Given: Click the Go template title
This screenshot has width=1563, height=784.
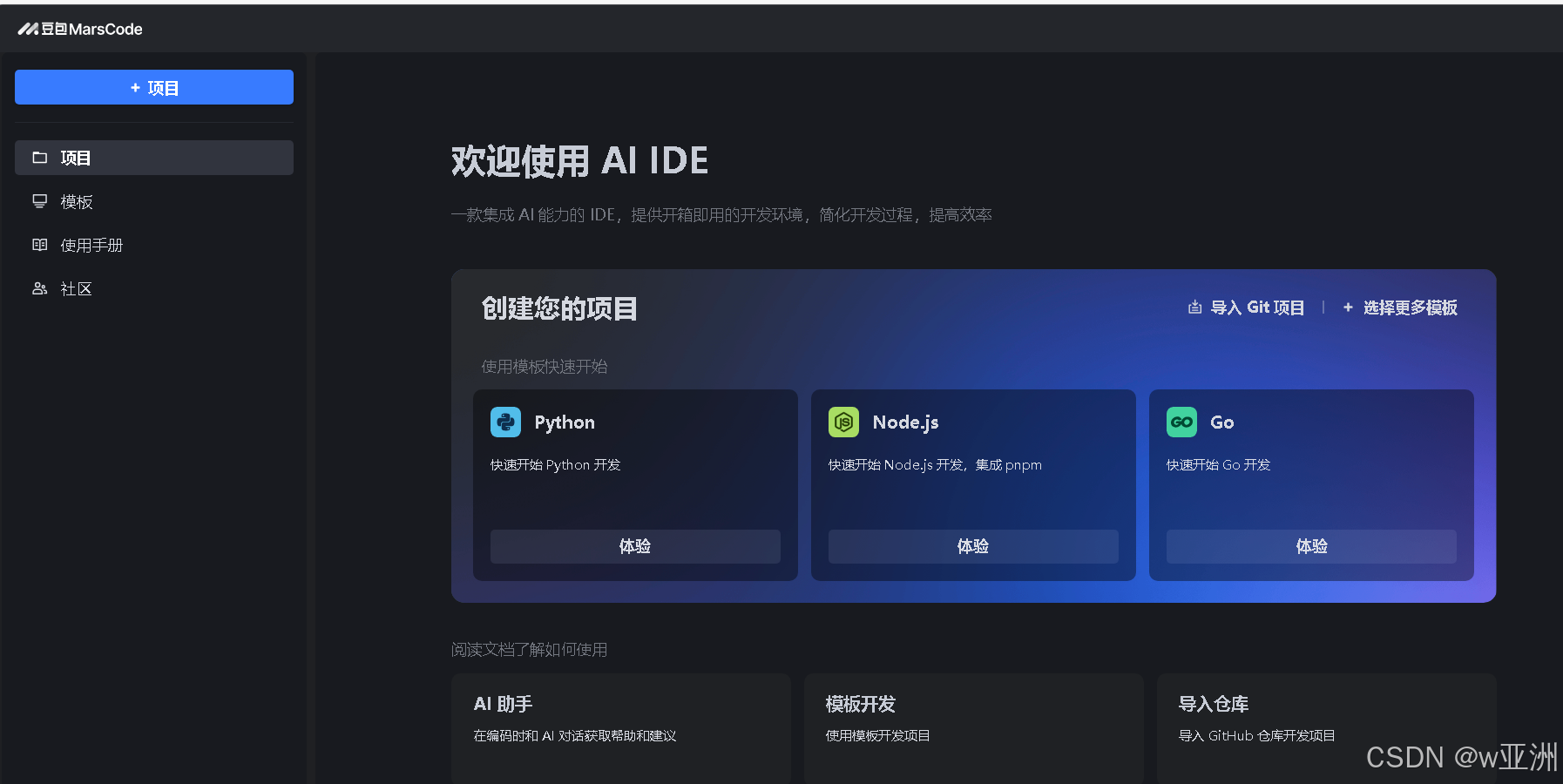Looking at the screenshot, I should pyautogui.click(x=1222, y=422).
